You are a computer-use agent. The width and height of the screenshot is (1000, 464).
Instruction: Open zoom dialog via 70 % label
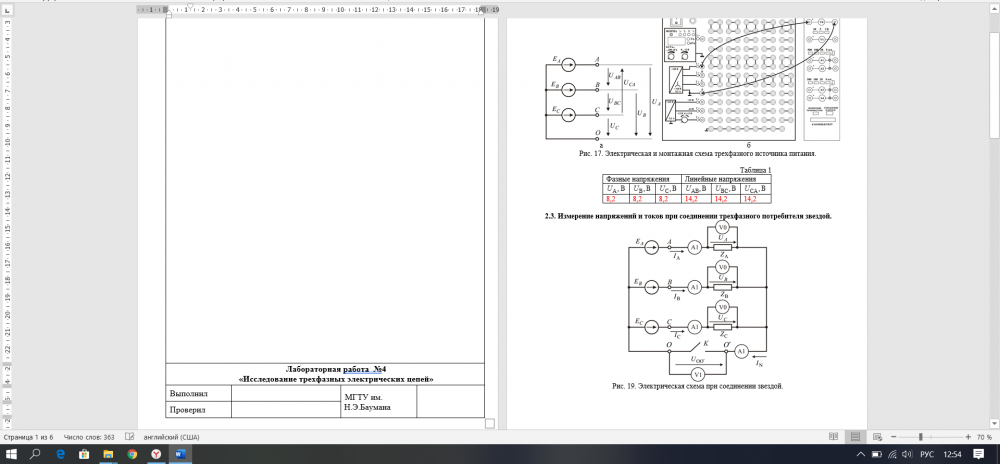(984, 437)
